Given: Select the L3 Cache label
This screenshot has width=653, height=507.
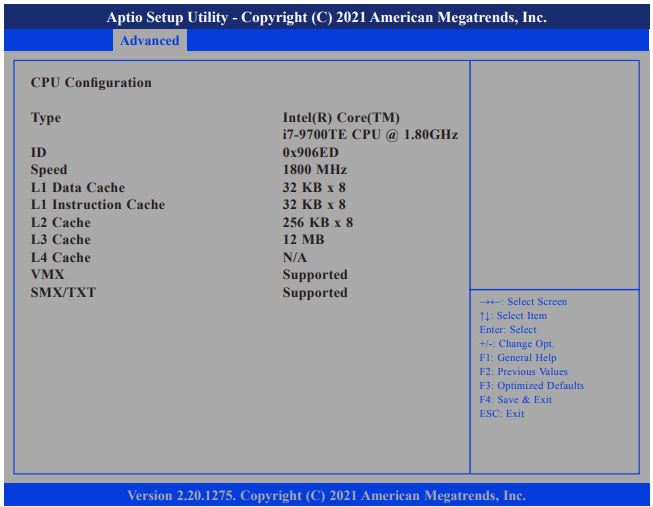Looking at the screenshot, I should click(x=61, y=240).
